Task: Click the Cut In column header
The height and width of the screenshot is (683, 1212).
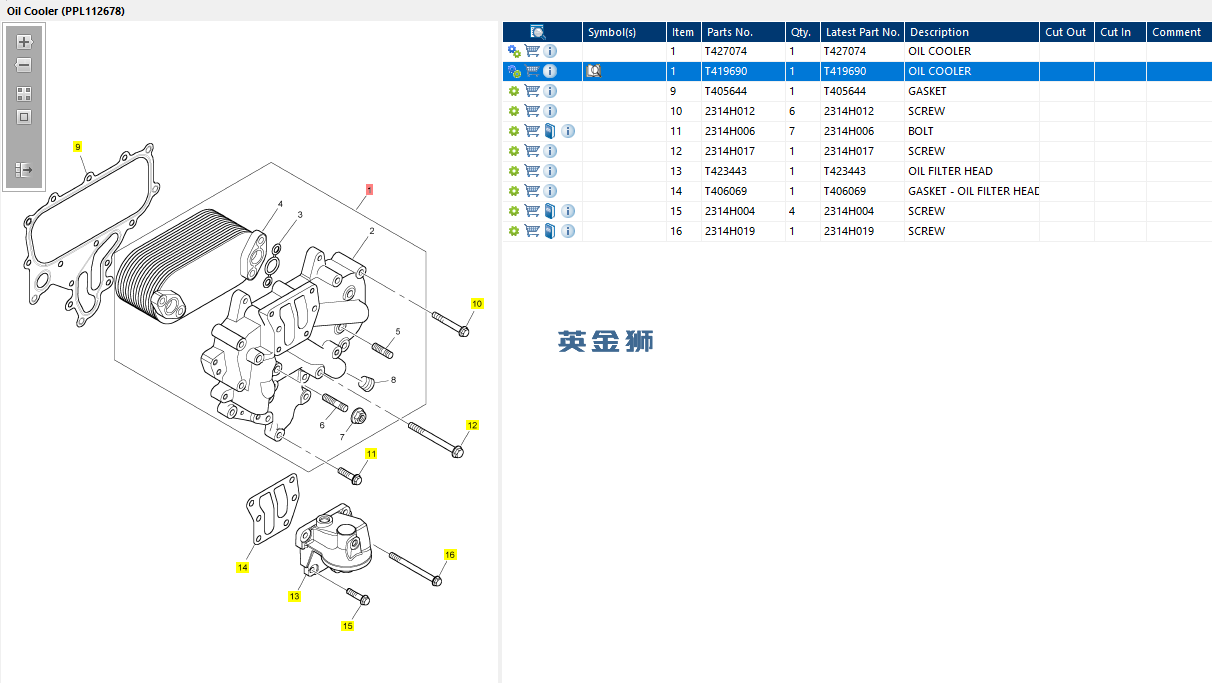Action: [x=1120, y=32]
